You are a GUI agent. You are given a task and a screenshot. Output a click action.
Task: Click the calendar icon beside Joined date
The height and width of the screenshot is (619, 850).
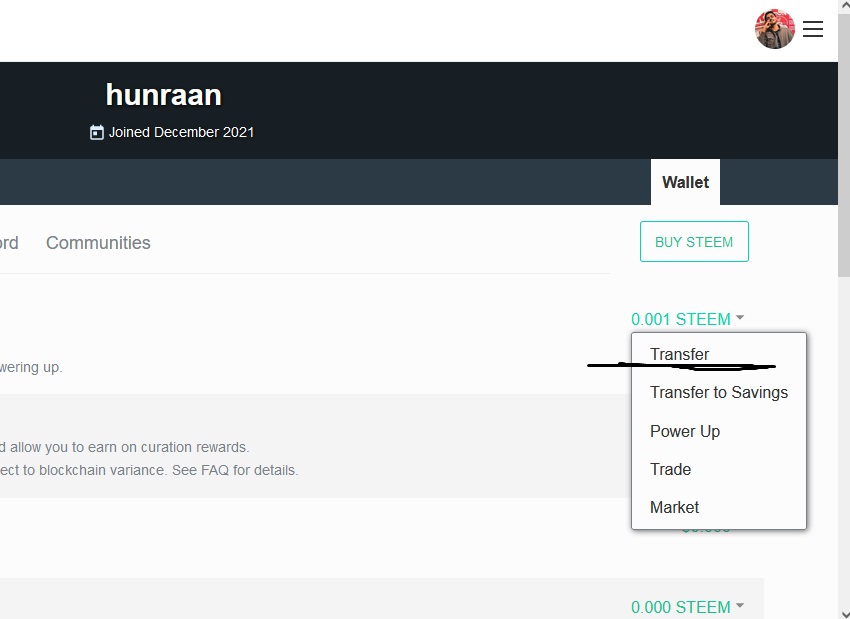(96, 132)
